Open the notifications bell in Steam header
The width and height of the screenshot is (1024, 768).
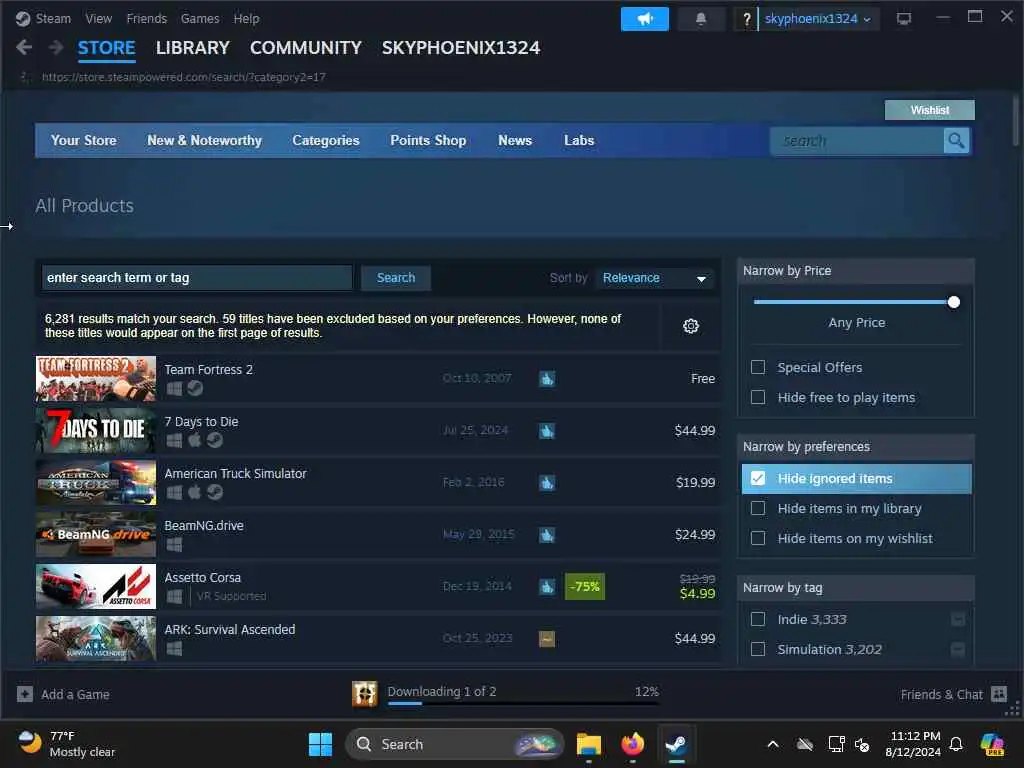[x=701, y=19]
